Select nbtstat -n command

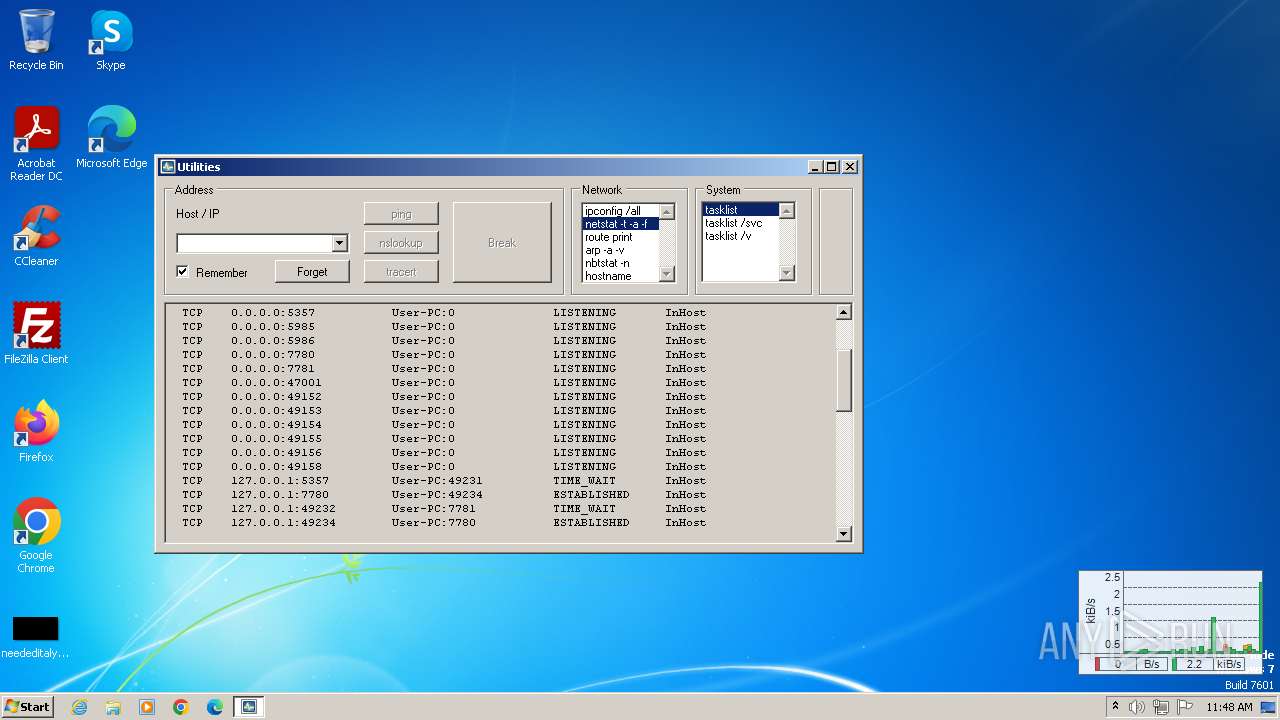pyautogui.click(x=620, y=263)
